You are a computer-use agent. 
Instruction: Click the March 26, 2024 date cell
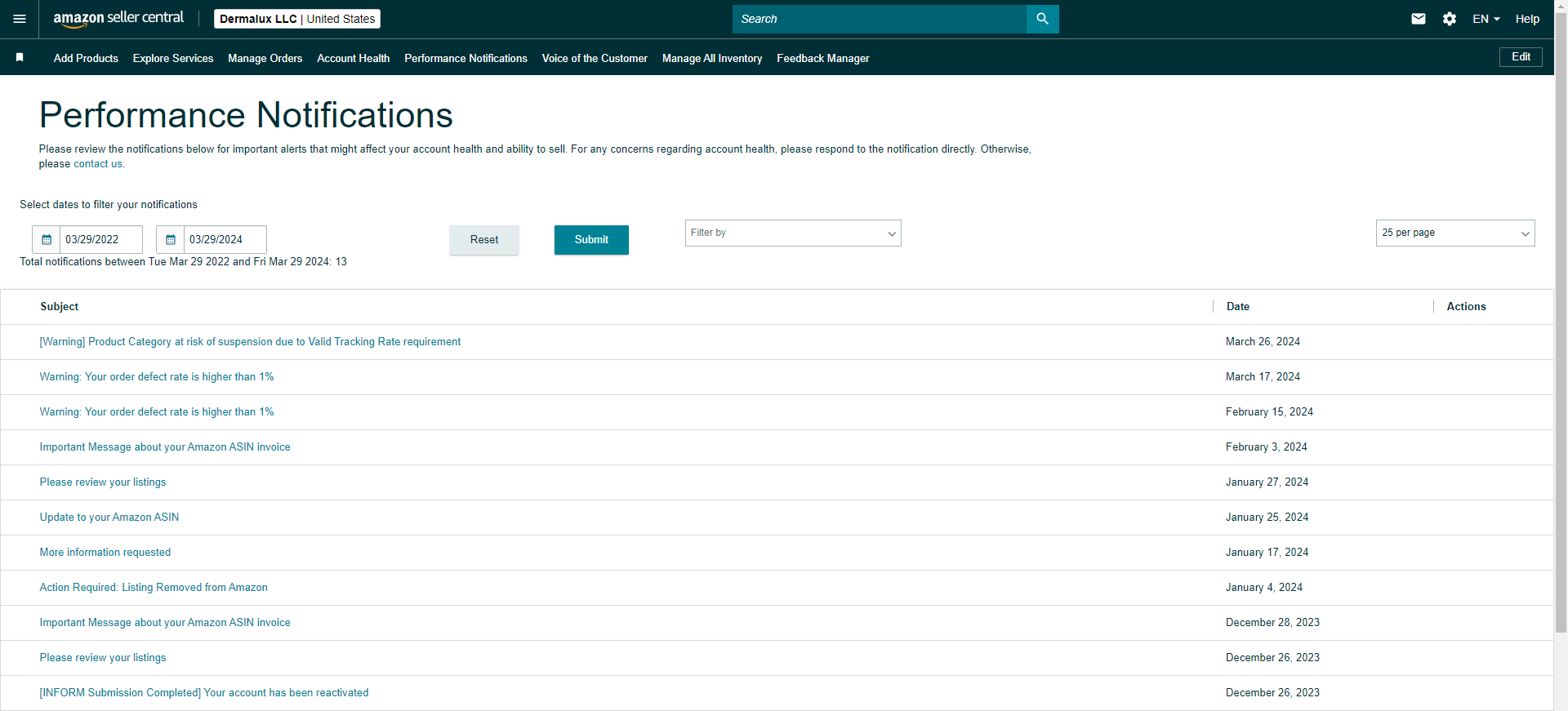(1263, 342)
